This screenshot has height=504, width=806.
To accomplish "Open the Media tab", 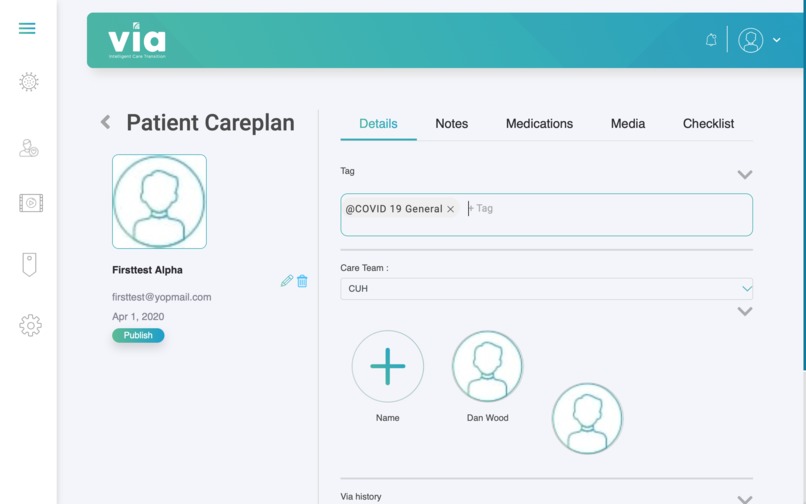I will (628, 124).
